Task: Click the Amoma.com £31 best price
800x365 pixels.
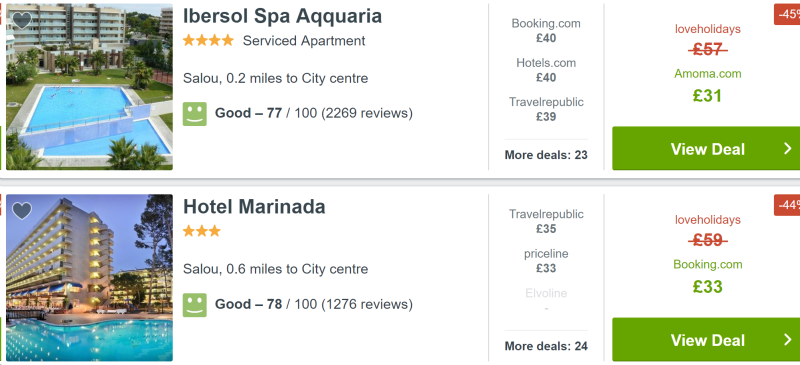Action: click(x=708, y=86)
